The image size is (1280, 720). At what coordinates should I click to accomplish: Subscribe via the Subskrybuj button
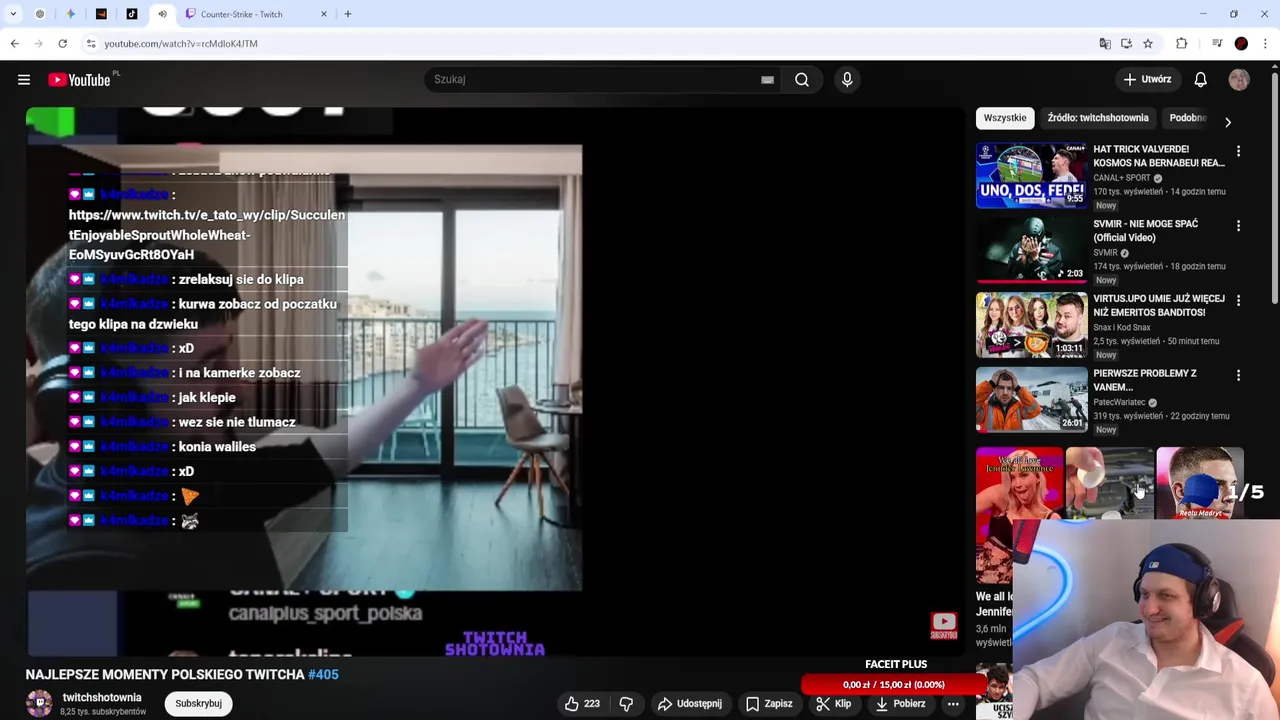click(198, 704)
